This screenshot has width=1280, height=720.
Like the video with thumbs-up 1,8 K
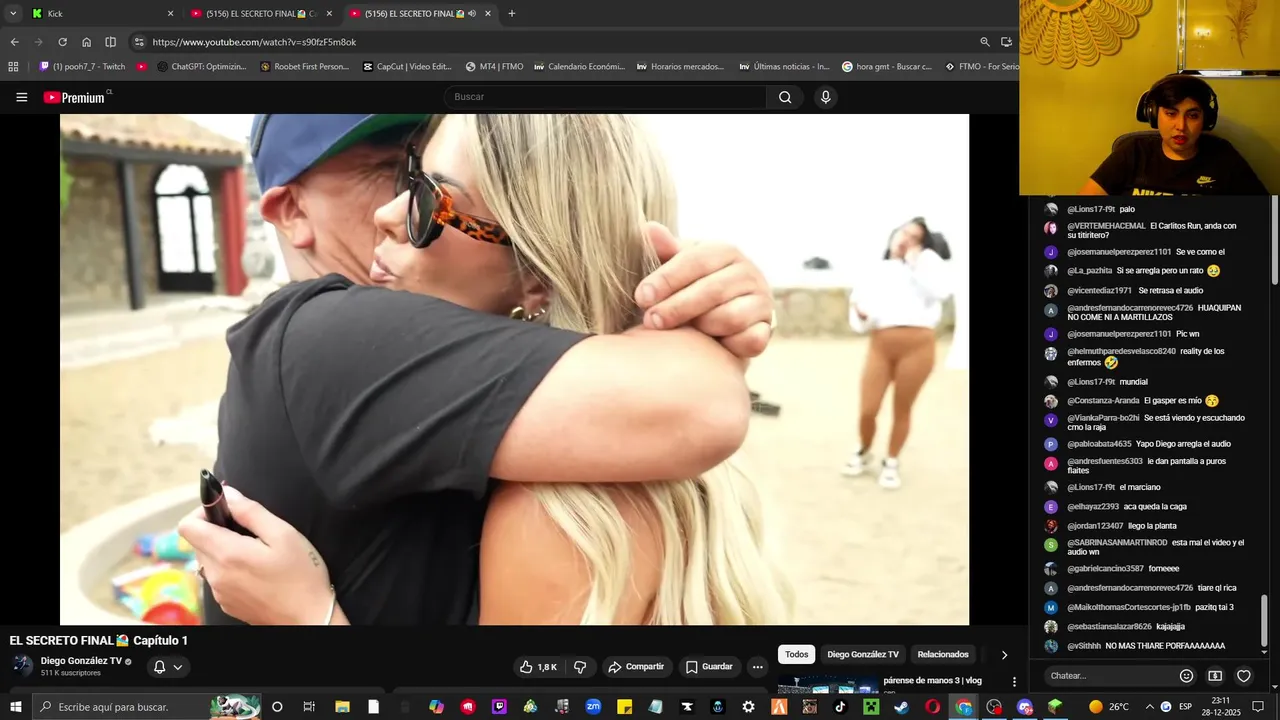pyautogui.click(x=538, y=667)
